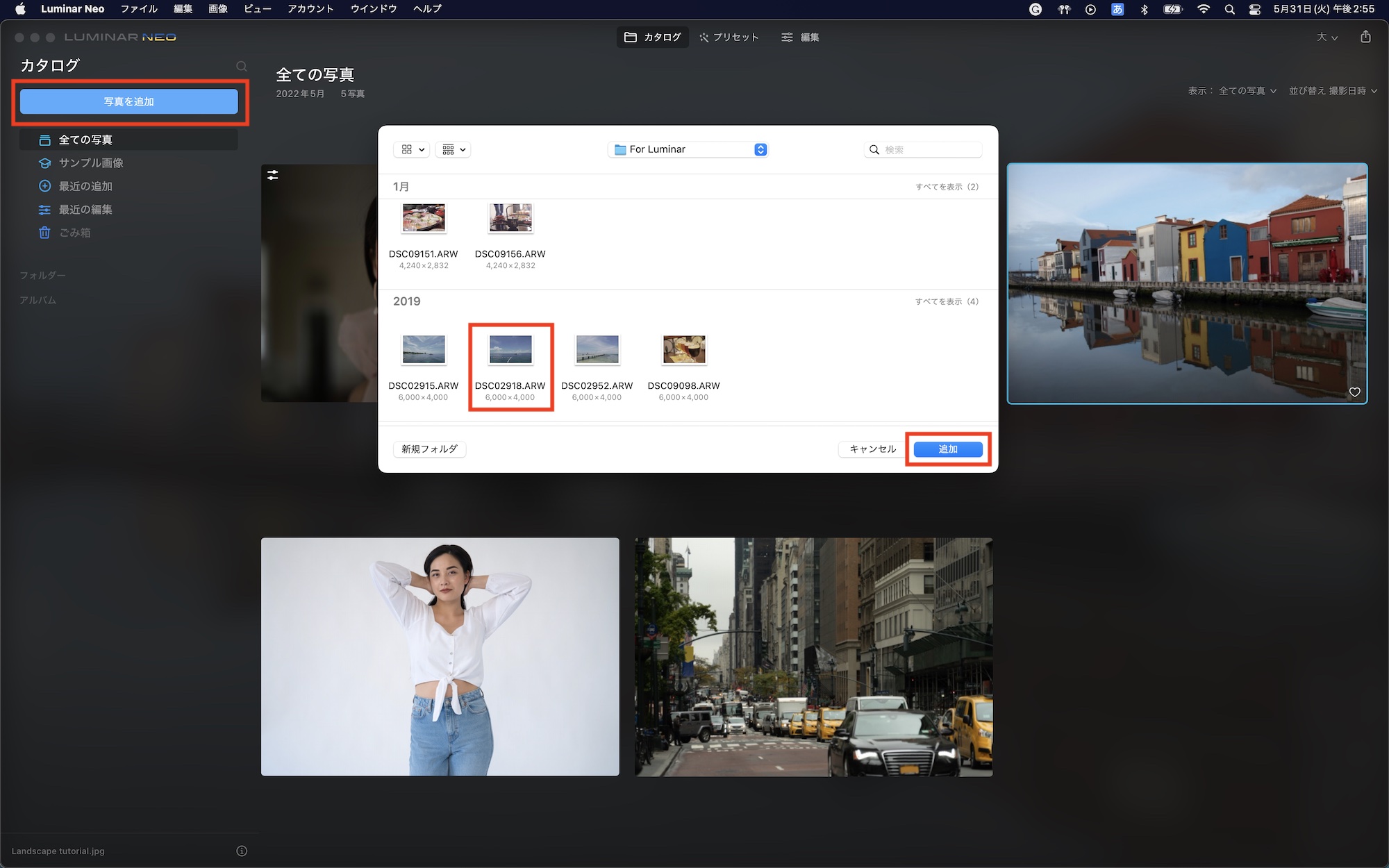The width and height of the screenshot is (1389, 868).
Task: Open macOS Spotlight search icon
Action: [x=1229, y=9]
